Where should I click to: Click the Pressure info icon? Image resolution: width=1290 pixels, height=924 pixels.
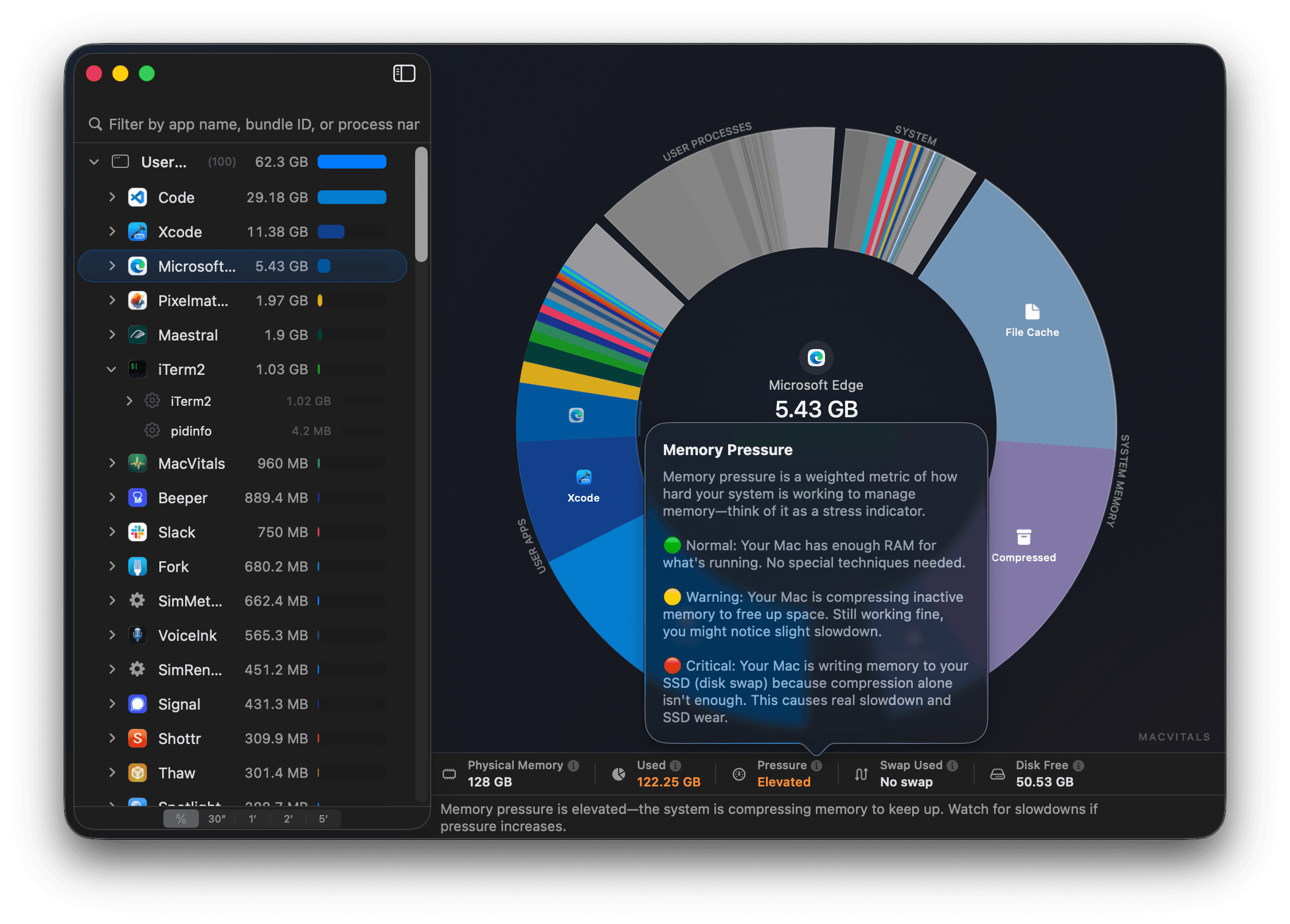click(816, 765)
